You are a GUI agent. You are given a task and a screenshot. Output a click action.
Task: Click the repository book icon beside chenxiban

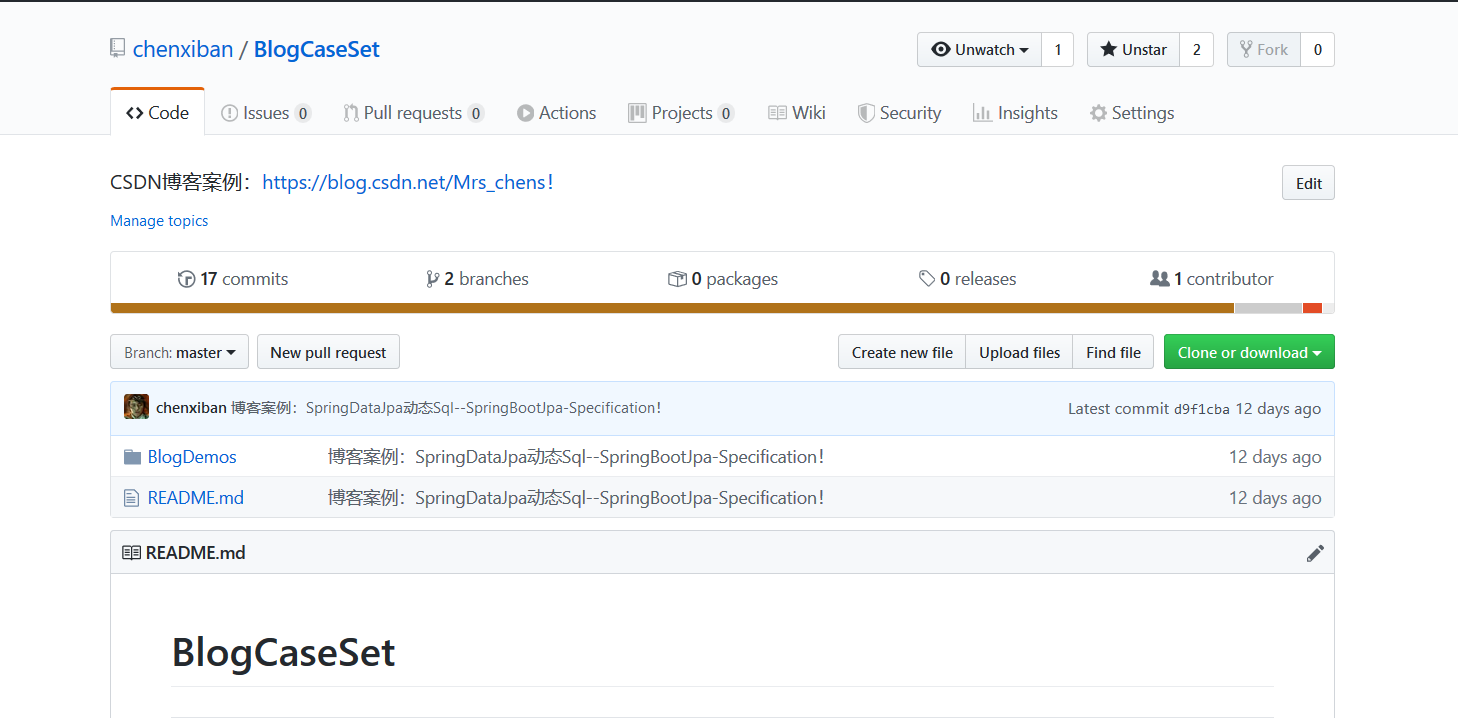point(118,48)
